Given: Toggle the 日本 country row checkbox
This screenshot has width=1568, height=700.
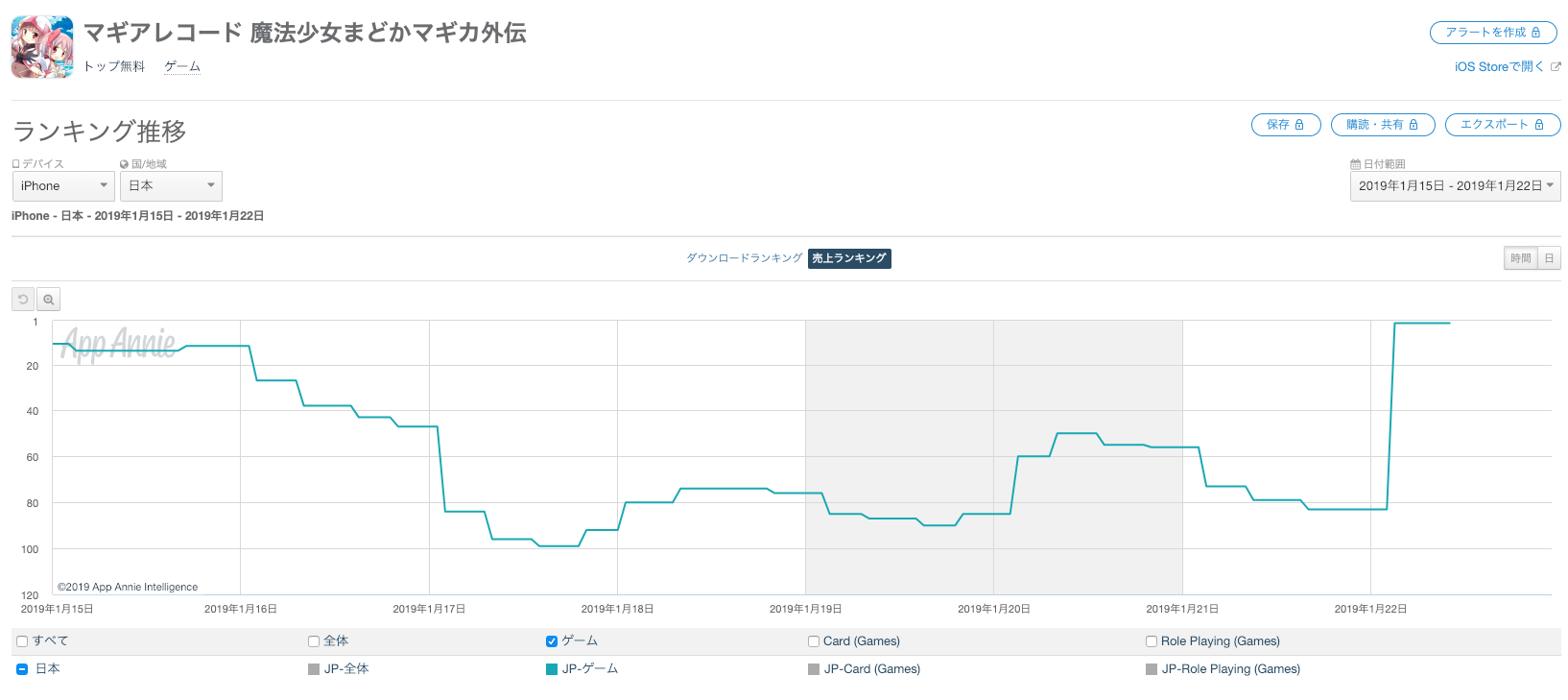Looking at the screenshot, I should coord(22,669).
